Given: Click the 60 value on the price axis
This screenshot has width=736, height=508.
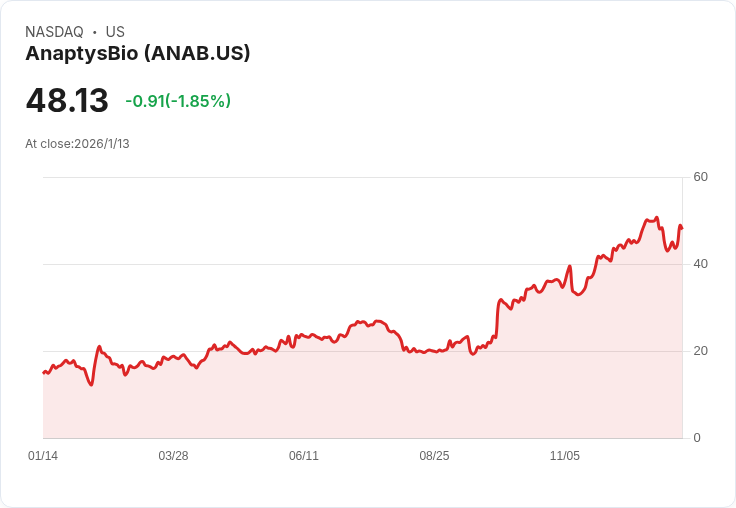Looking at the screenshot, I should pos(700,177).
